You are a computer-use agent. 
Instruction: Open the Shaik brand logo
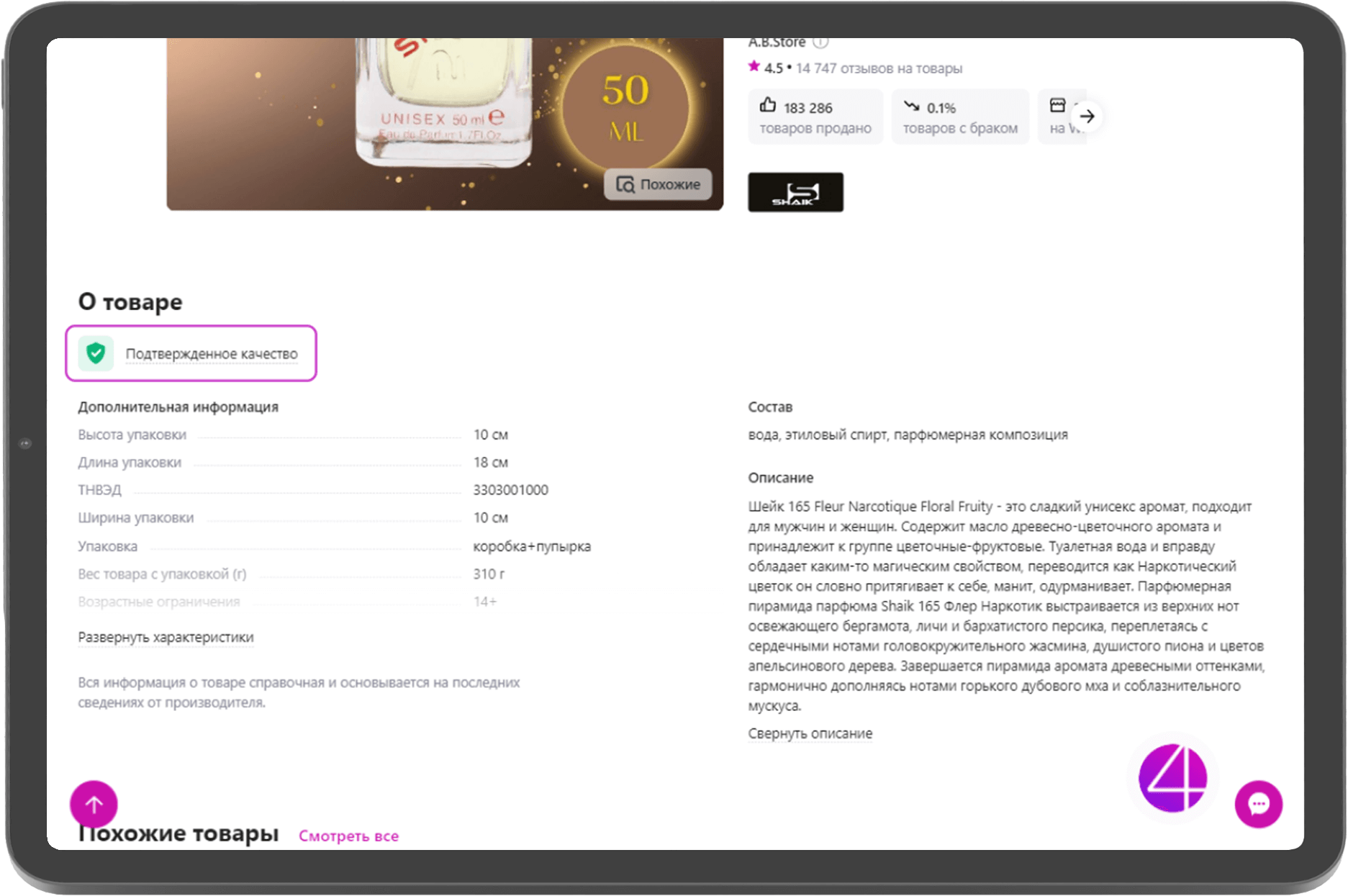pos(795,192)
